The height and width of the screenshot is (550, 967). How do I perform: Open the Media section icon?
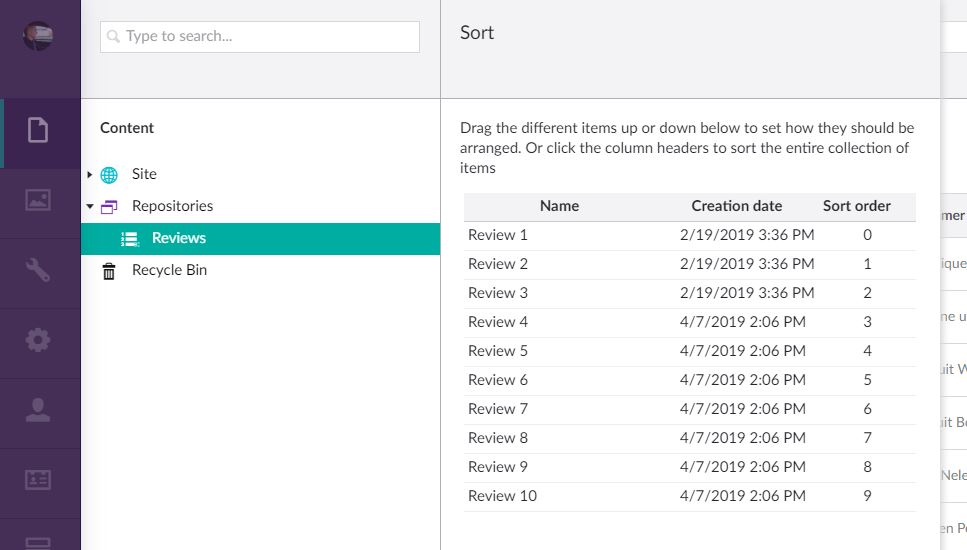tap(38, 200)
